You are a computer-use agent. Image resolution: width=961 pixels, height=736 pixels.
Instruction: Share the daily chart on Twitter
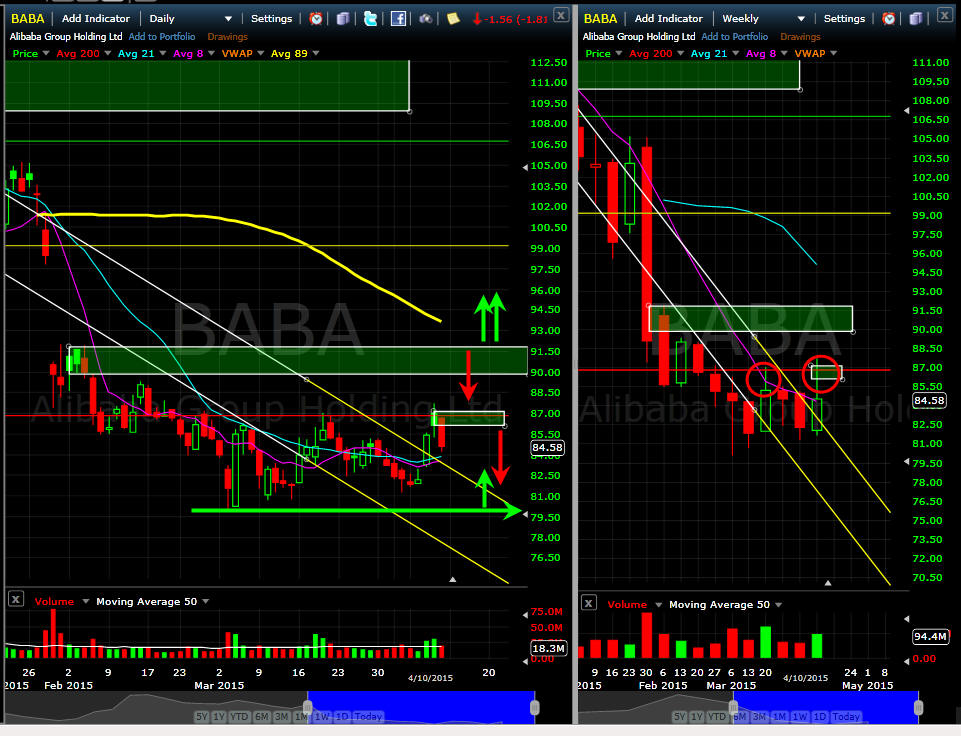[x=370, y=18]
